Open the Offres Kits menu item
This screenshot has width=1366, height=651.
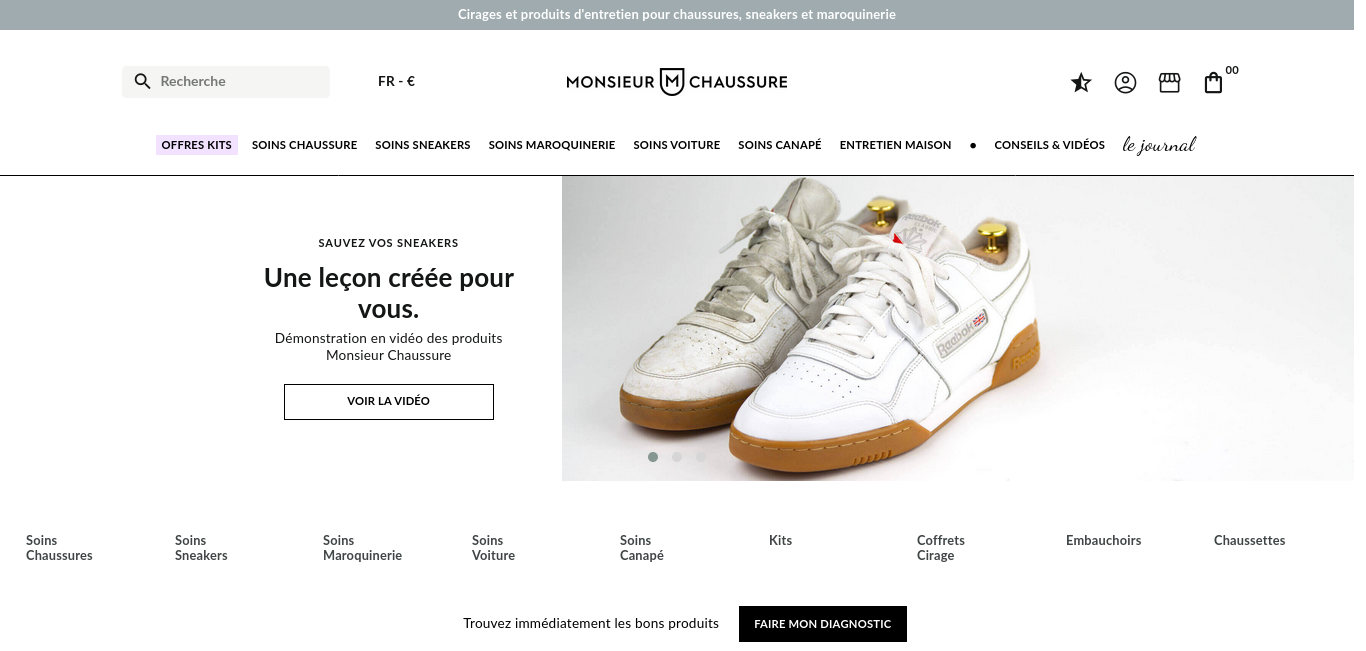pos(197,145)
